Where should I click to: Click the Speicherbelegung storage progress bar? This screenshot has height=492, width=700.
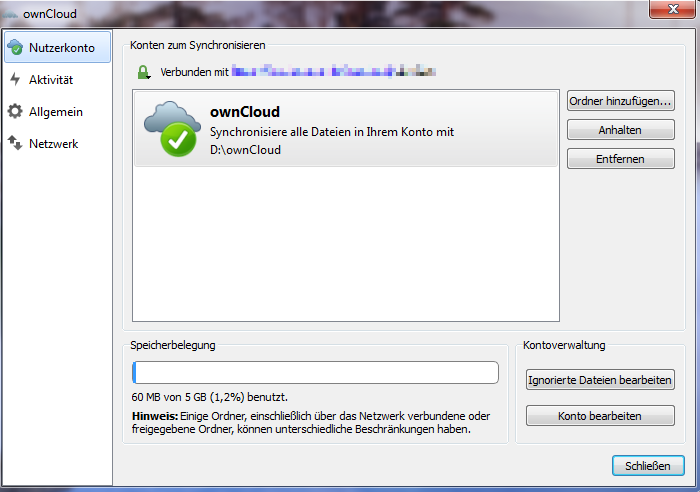315,372
